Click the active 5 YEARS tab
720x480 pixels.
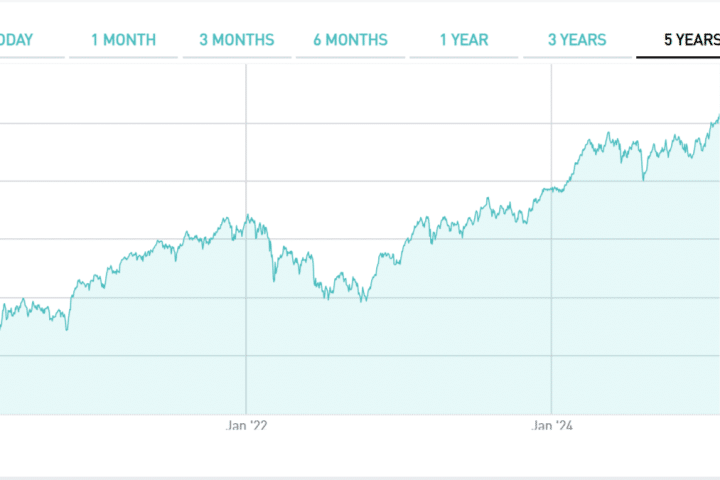click(691, 40)
